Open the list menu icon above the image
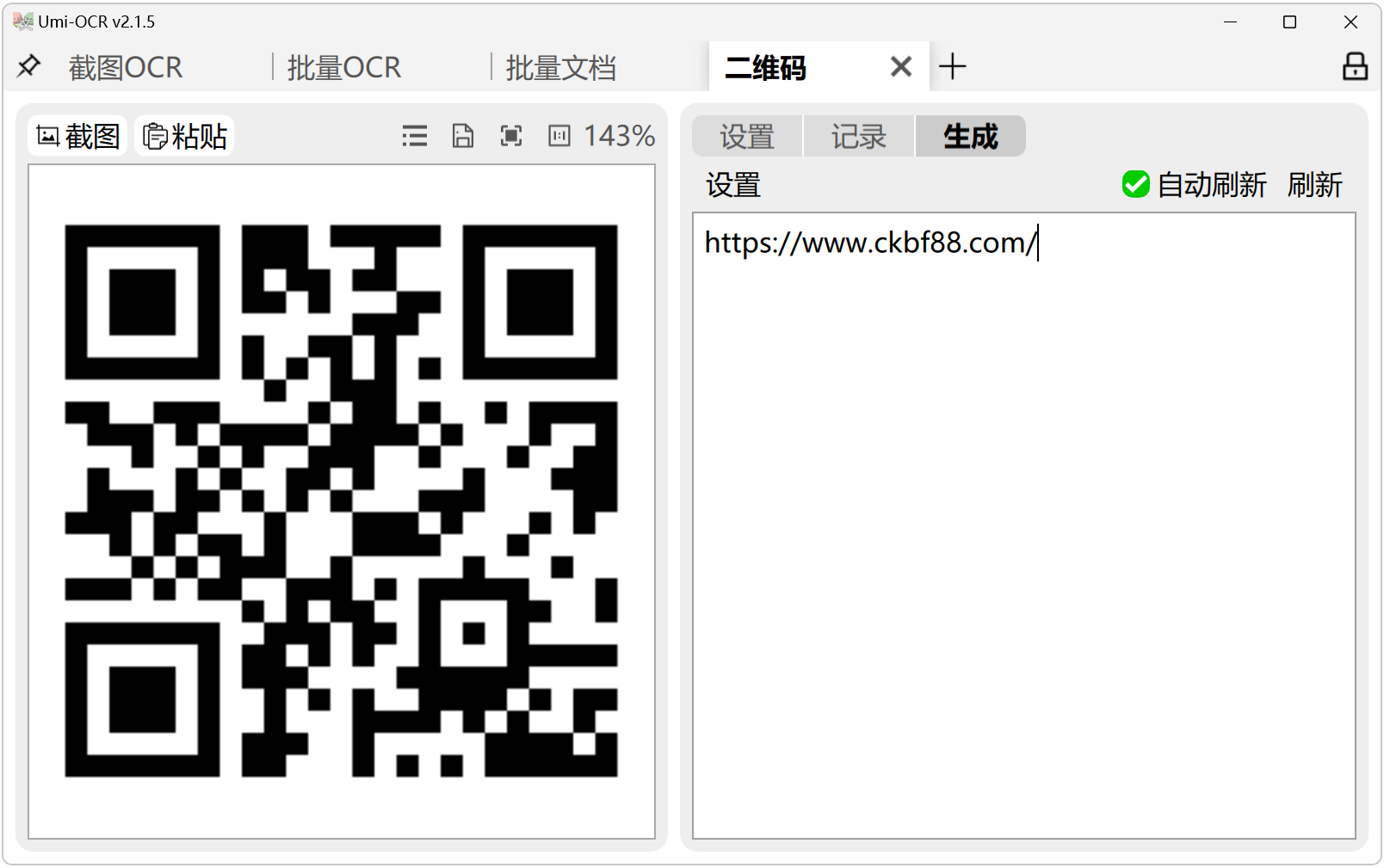Viewport: 1384px width, 868px height. (x=415, y=136)
